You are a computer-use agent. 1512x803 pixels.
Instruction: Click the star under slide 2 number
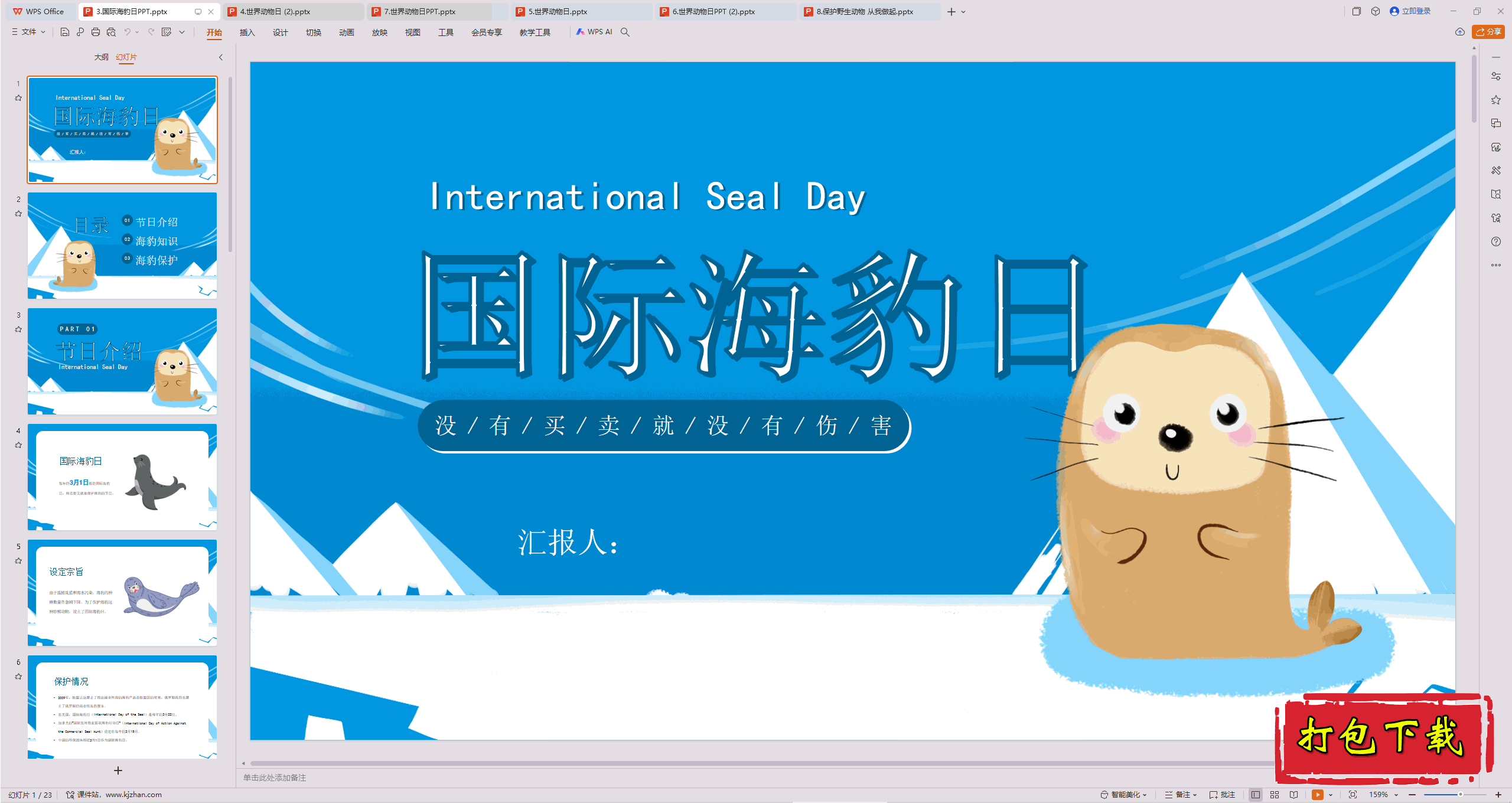pos(18,214)
